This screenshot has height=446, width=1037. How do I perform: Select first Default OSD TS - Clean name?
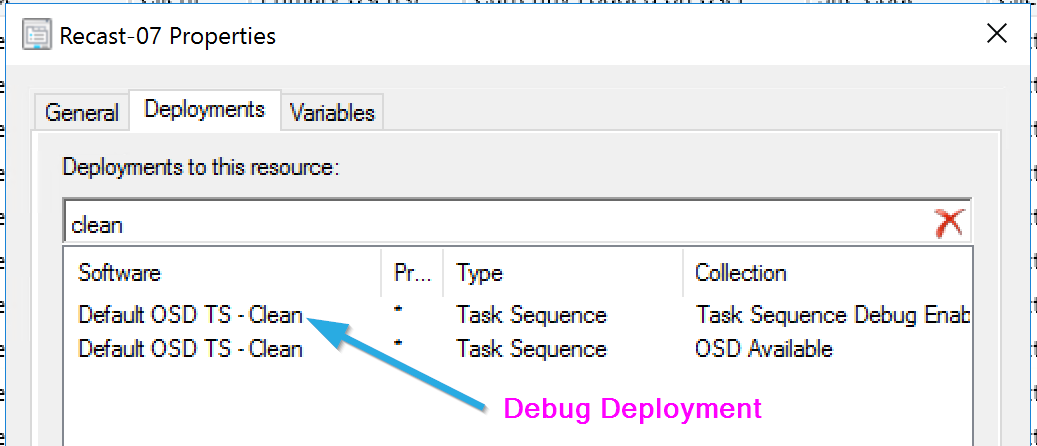pos(190,315)
